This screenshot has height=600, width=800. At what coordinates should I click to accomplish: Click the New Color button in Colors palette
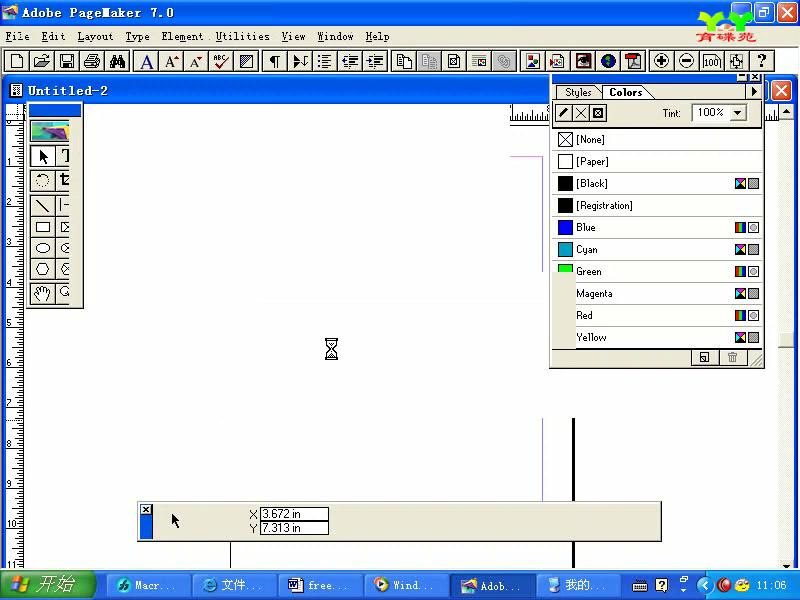(704, 358)
